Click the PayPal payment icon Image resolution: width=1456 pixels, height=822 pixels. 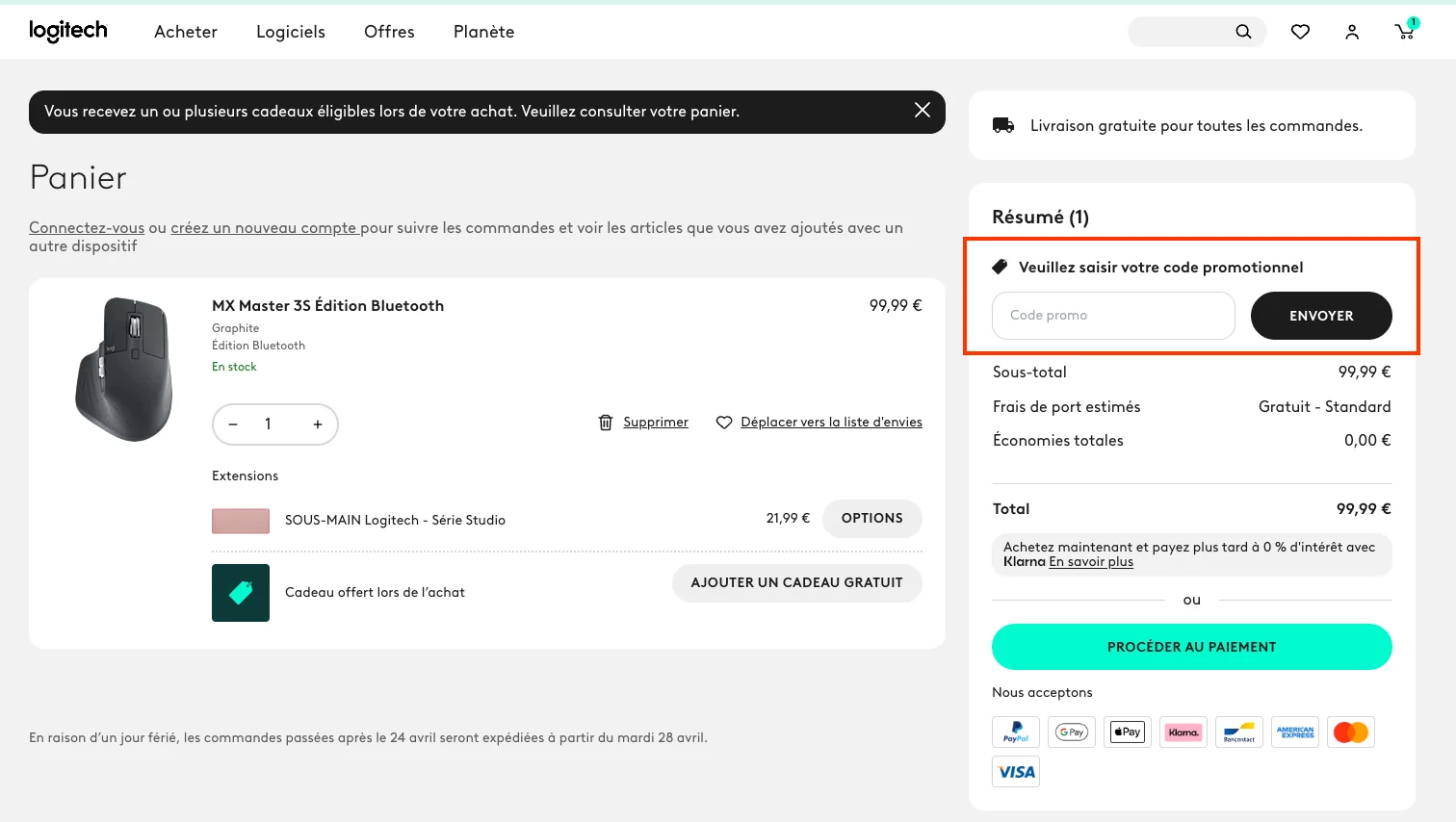[x=1016, y=732]
